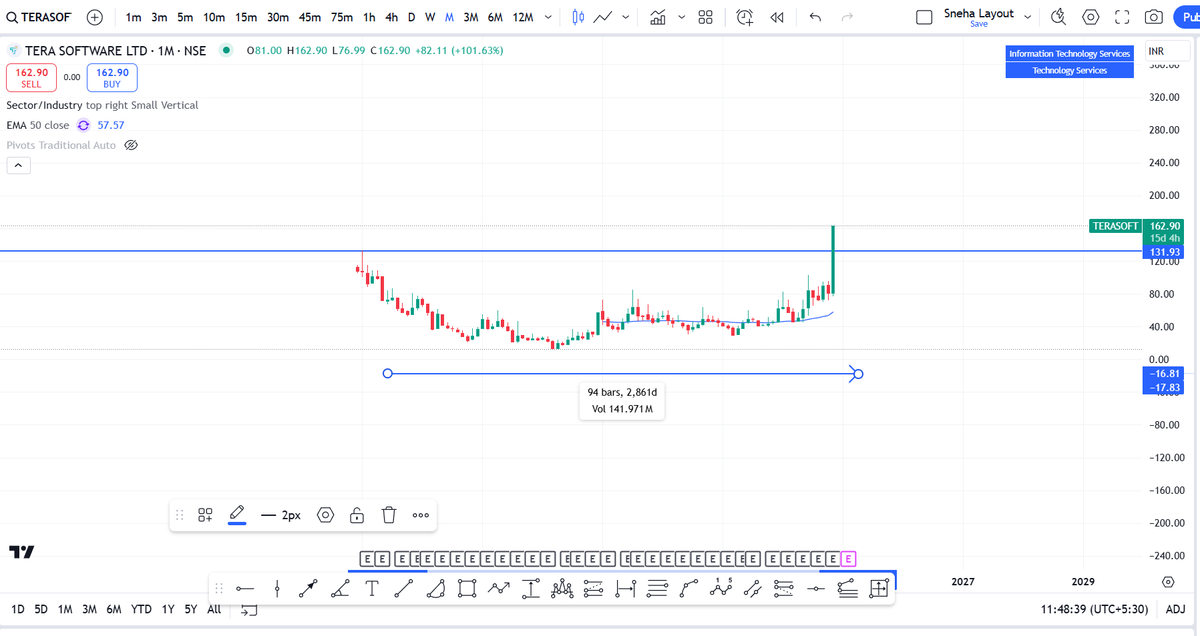The height and width of the screenshot is (636, 1200).
Task: Open the go to date calendar icon
Action: point(250,609)
